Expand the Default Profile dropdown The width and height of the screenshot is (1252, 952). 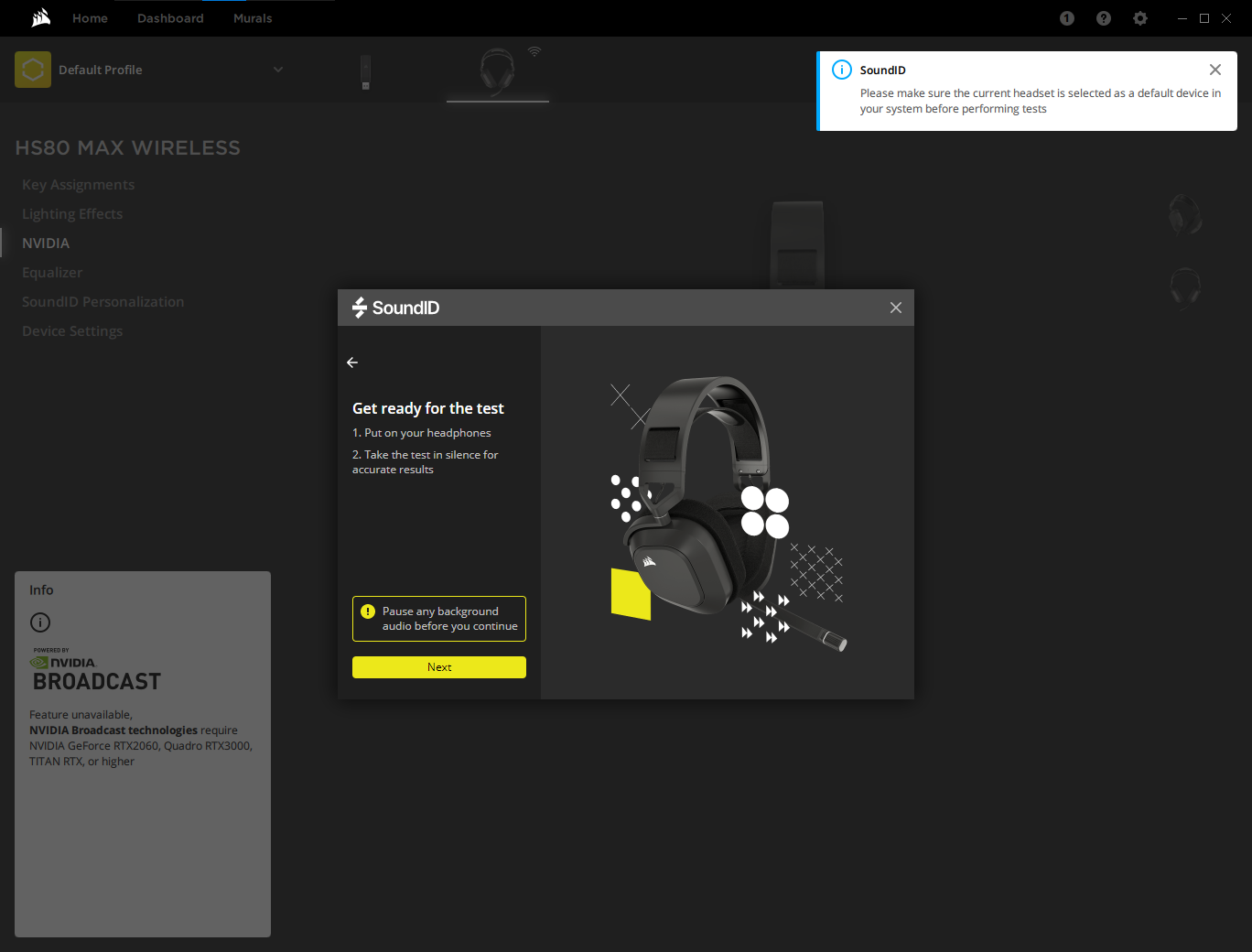coord(278,70)
